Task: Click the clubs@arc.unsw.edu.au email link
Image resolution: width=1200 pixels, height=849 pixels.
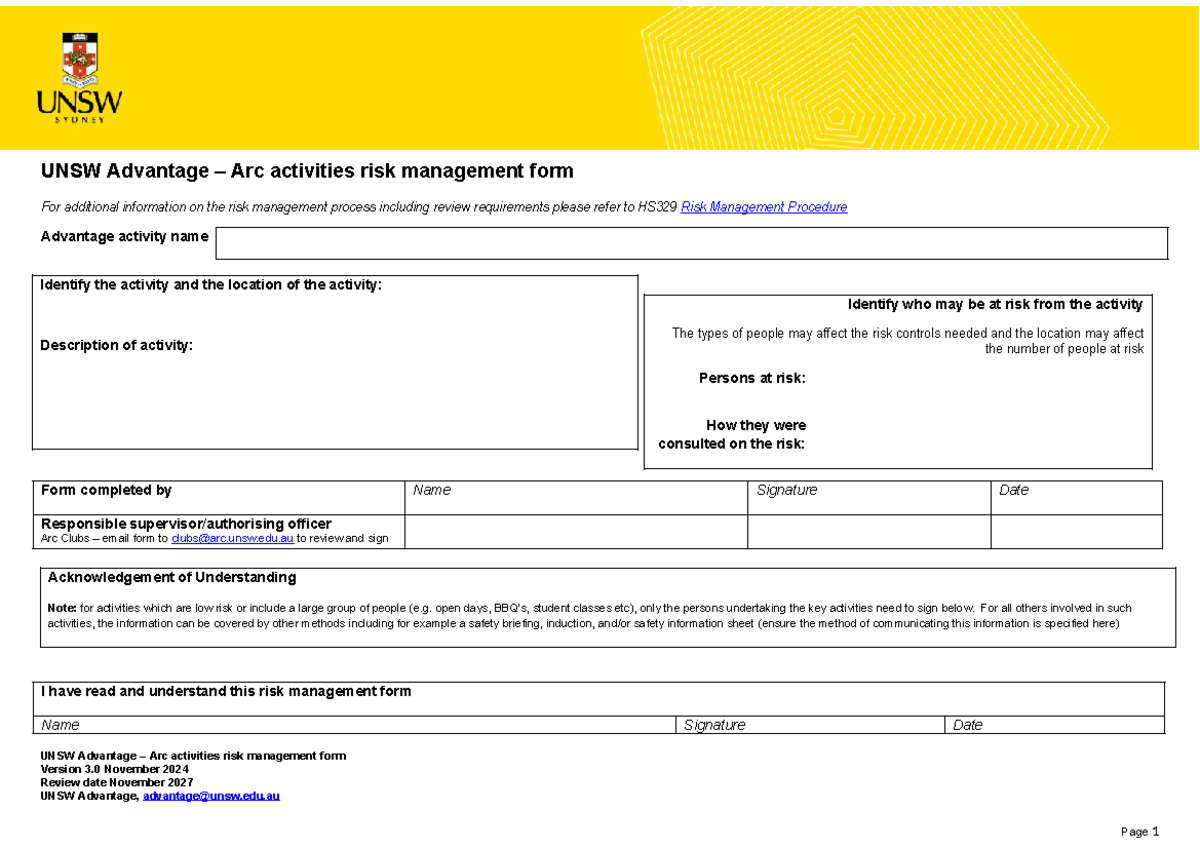Action: coord(232,538)
